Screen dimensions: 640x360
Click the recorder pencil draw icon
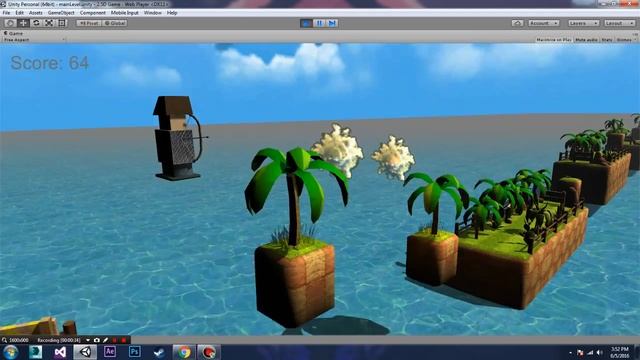click(x=106, y=340)
